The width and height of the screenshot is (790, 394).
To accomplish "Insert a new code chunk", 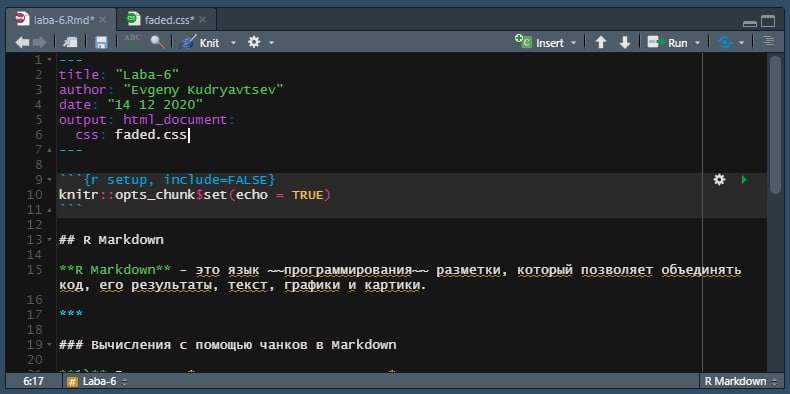I will click(539, 43).
